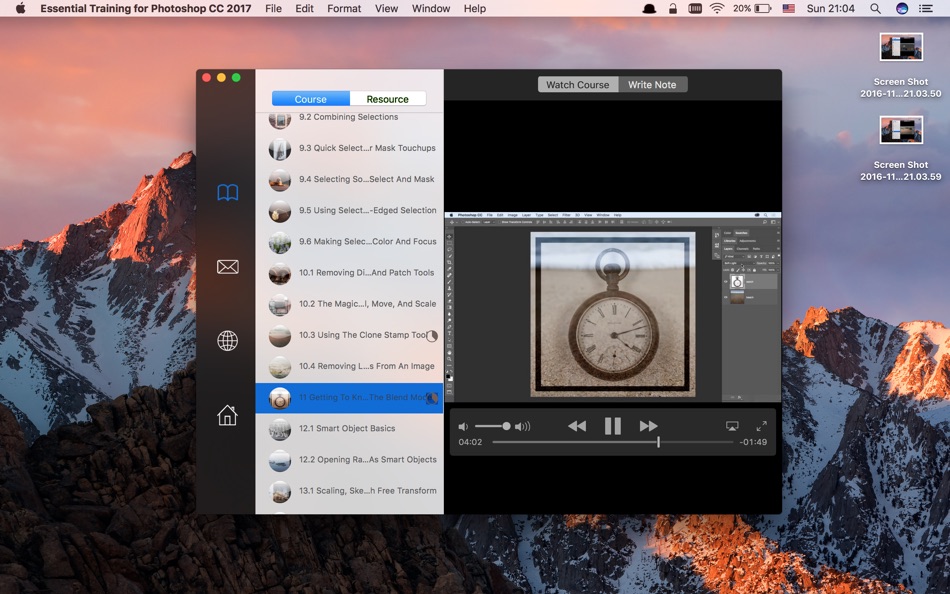Open lesson 10.1 Removing And Patch Tools

click(x=350, y=273)
